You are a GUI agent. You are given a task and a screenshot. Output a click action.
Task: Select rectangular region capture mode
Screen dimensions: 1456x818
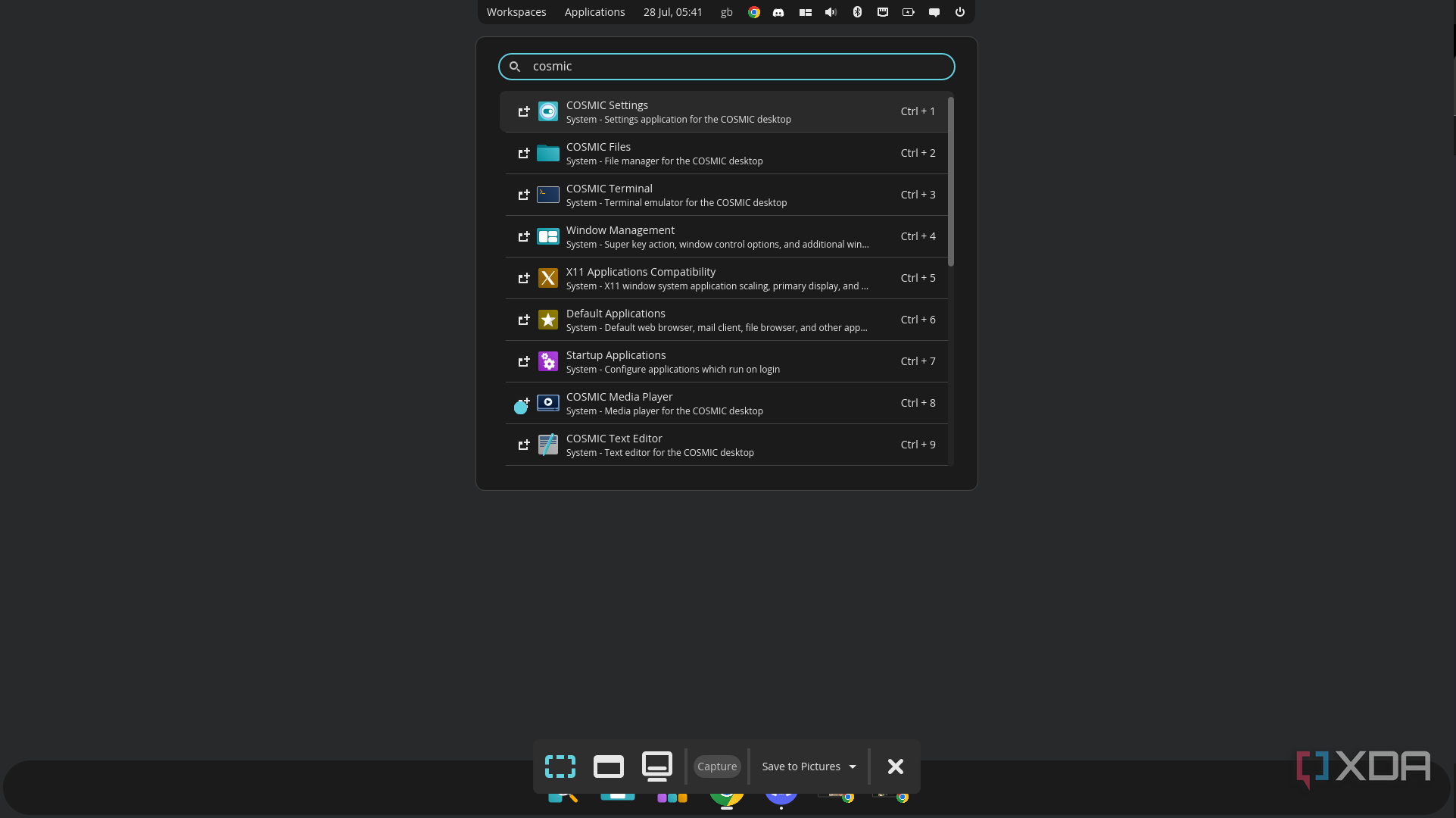point(560,766)
